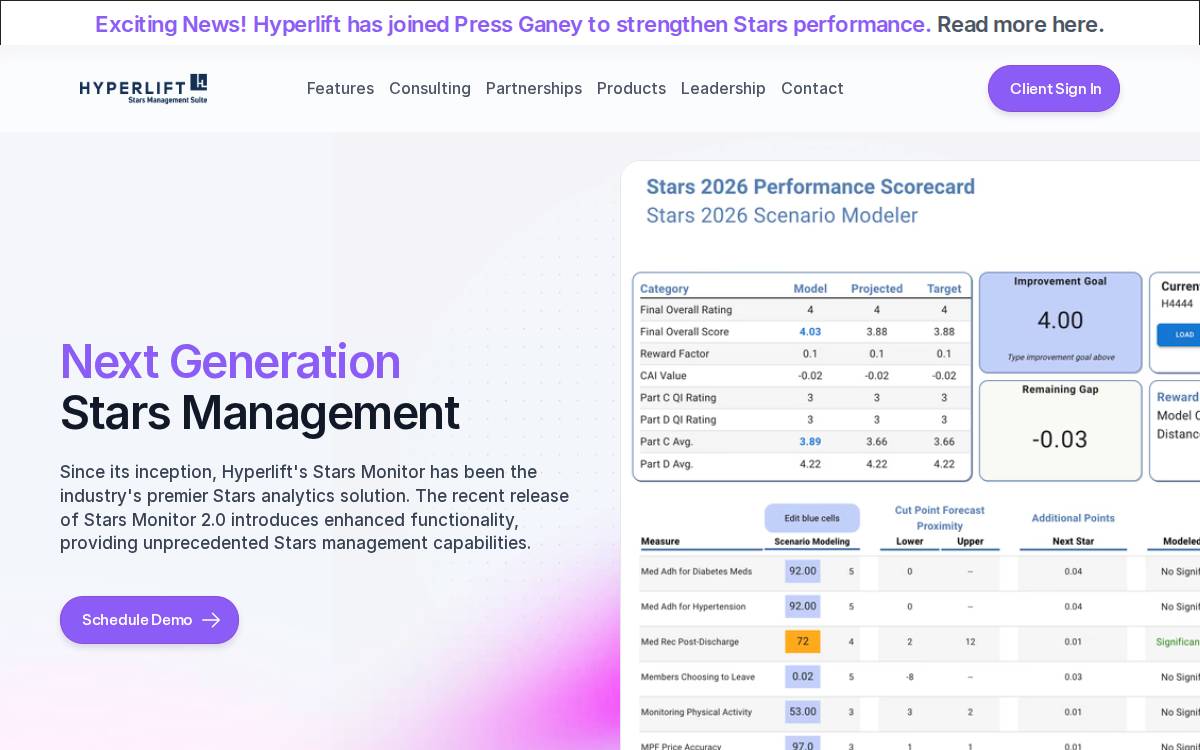Click the Projected column header
Image resolution: width=1200 pixels, height=750 pixels.
point(877,288)
